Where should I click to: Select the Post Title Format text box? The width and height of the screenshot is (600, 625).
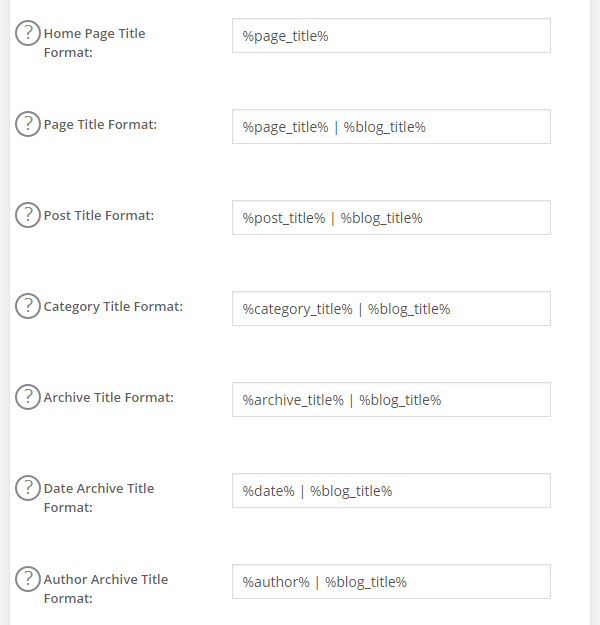(391, 218)
